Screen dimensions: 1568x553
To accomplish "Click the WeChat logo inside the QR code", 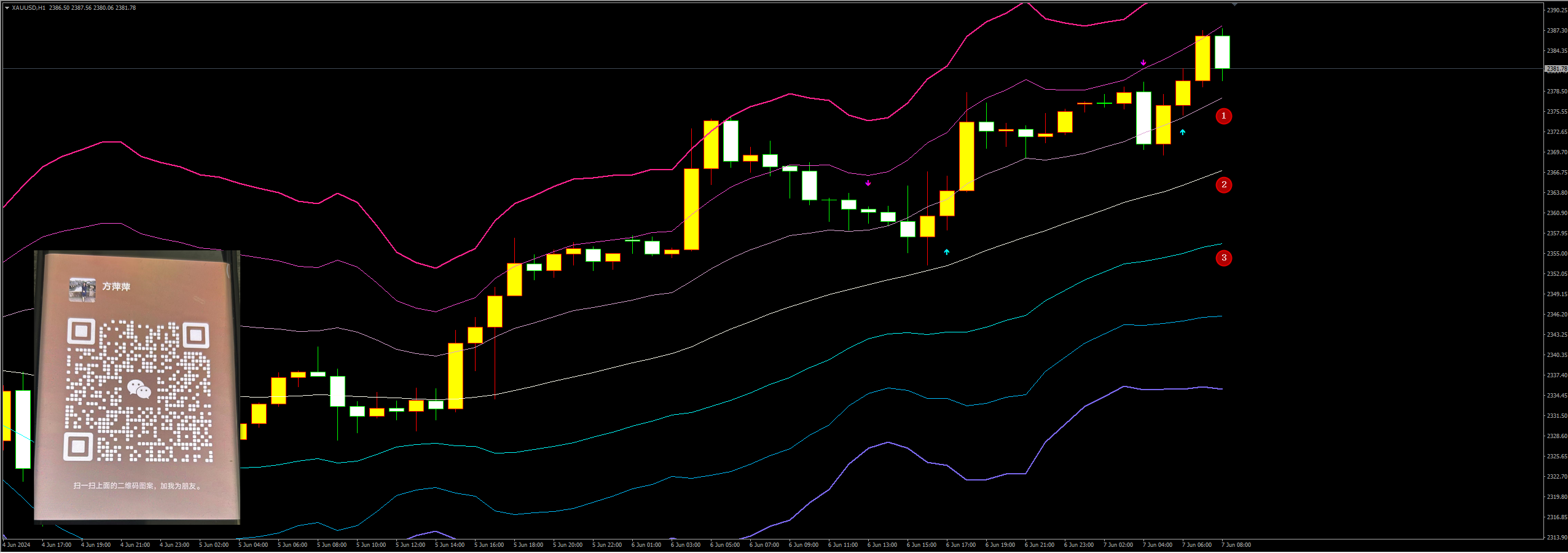I will pos(139,389).
